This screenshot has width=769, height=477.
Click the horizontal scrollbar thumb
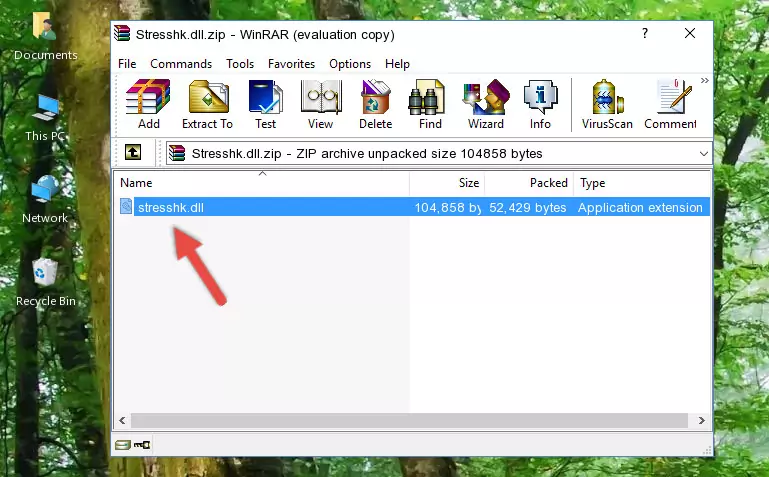pyautogui.click(x=409, y=420)
